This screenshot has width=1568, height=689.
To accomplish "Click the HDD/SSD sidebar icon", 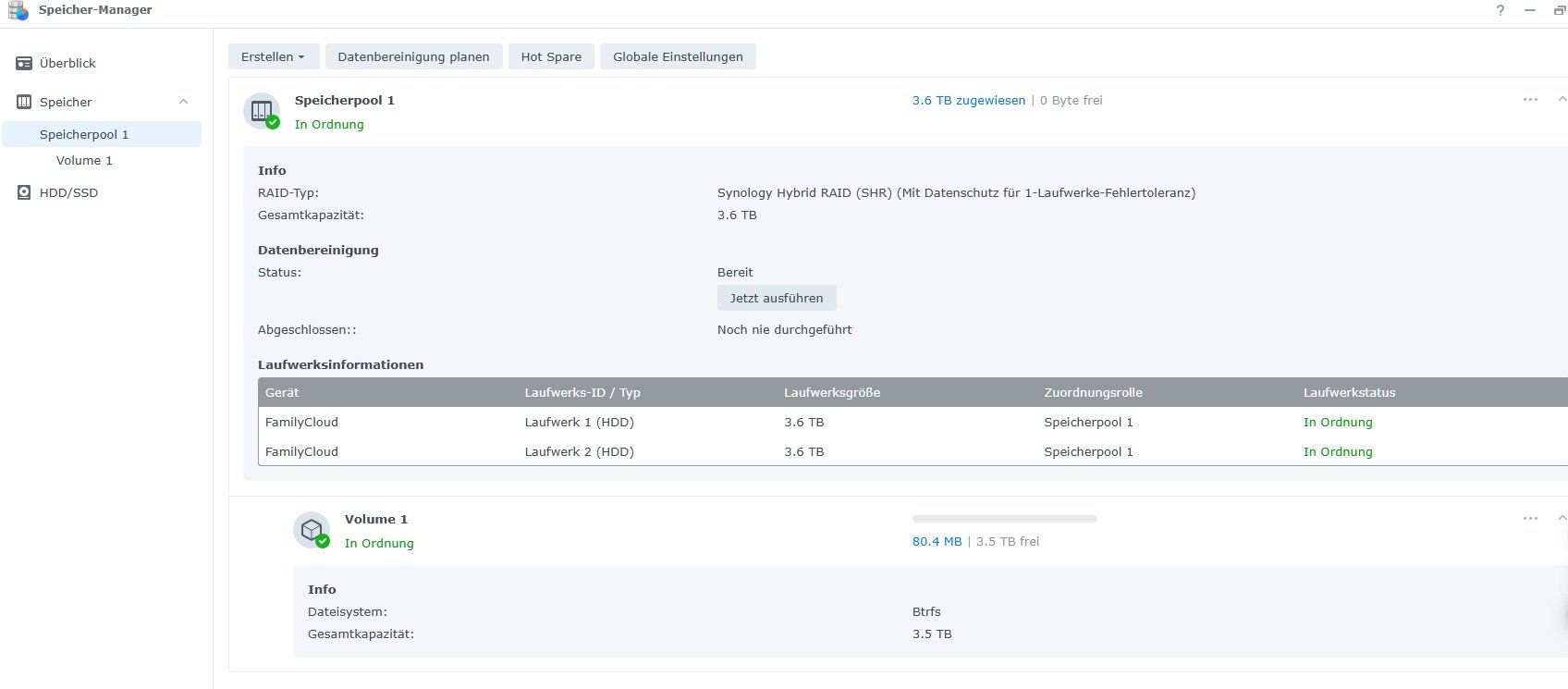I will pos(24,192).
